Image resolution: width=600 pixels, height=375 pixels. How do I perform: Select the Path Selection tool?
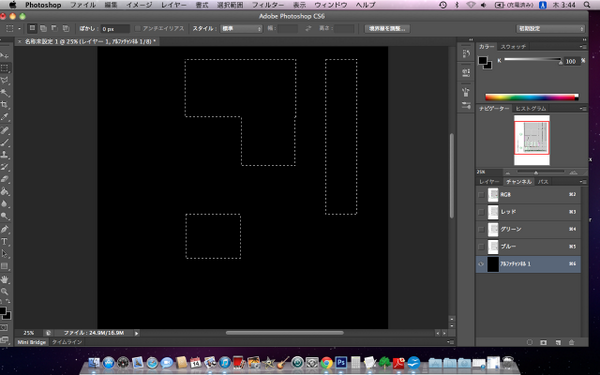click(x=5, y=254)
